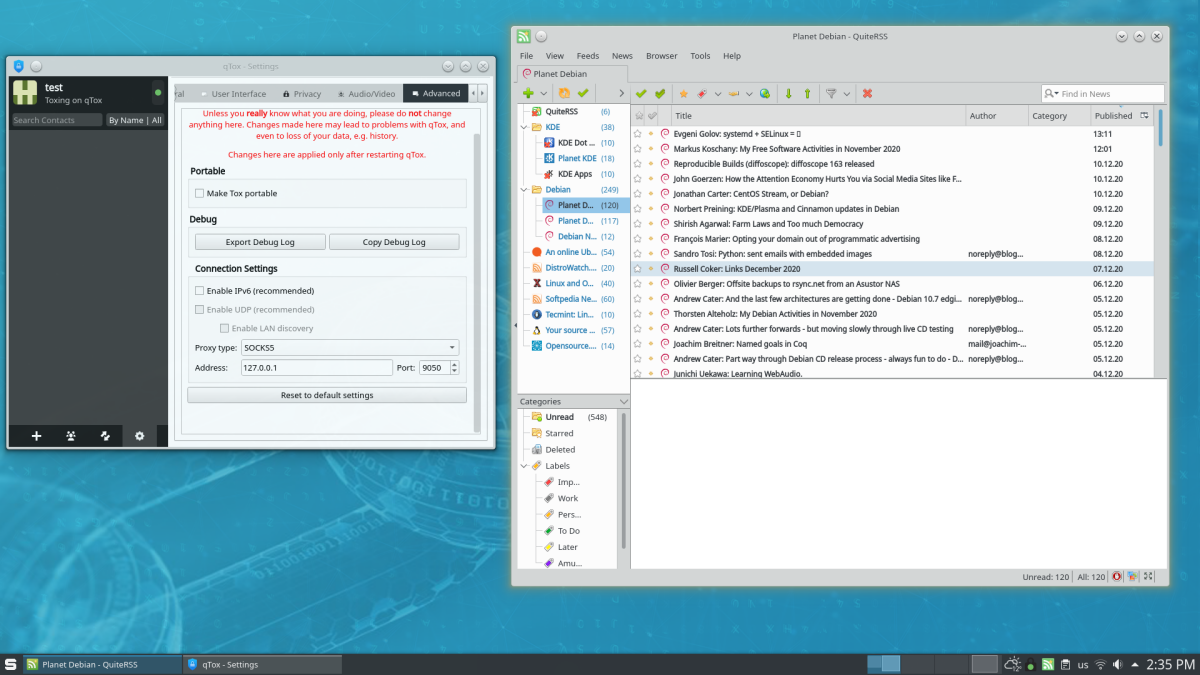Click the star icon in news toolbar

(684, 94)
